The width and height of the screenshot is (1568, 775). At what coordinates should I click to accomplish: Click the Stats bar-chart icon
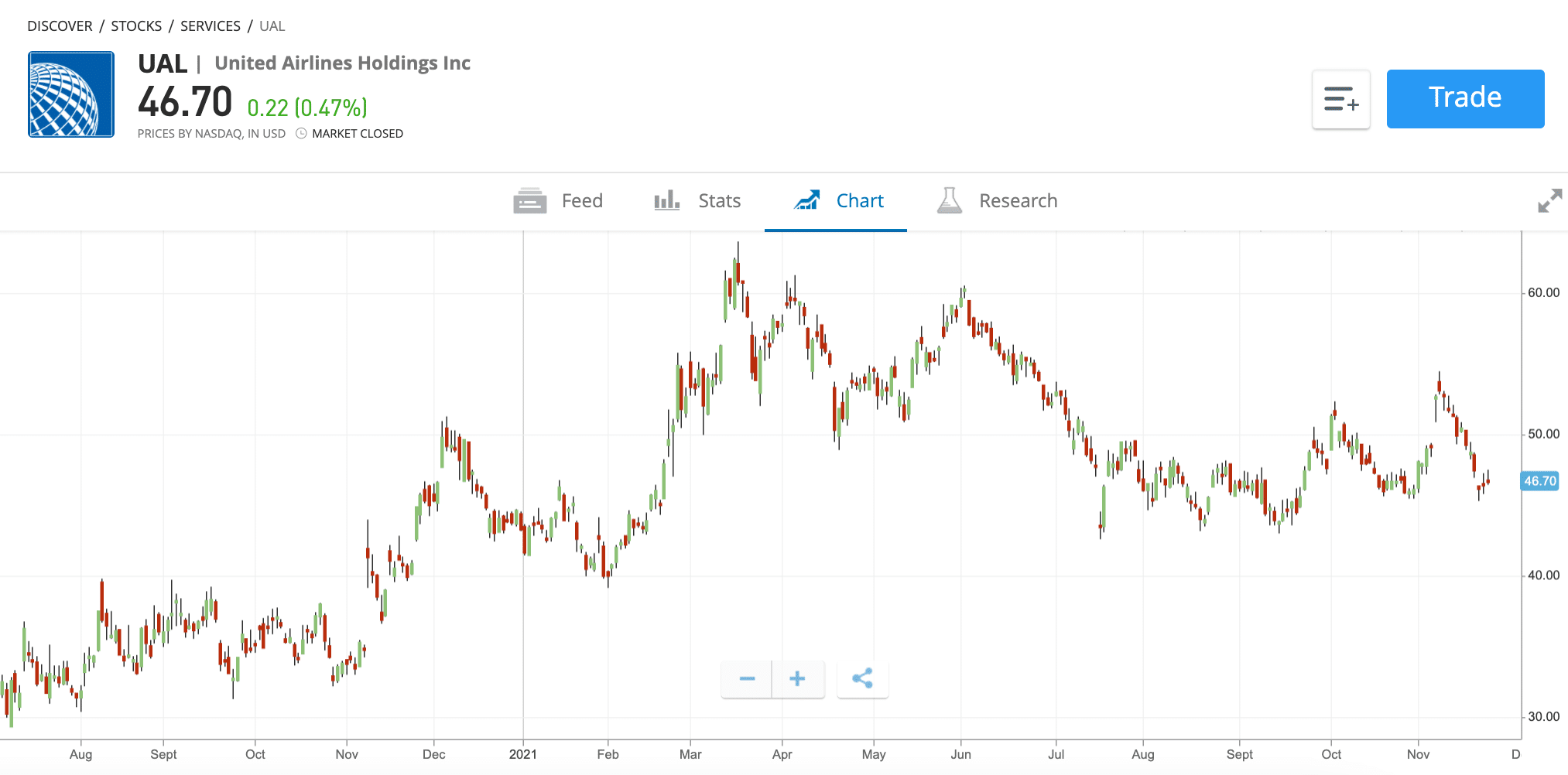coord(666,201)
